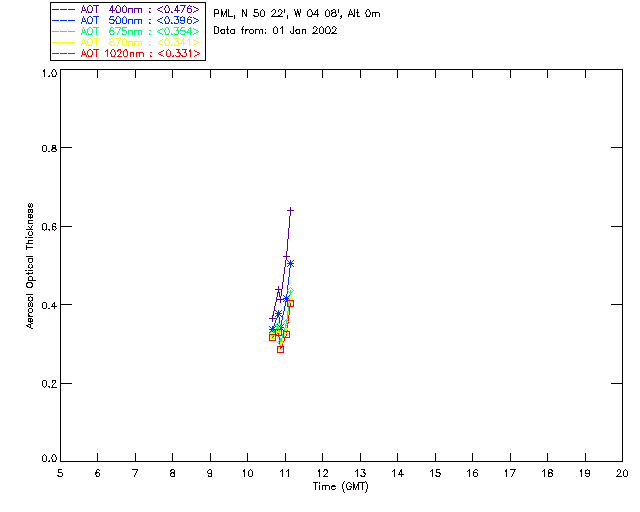The image size is (640, 512).
Task: Click the y-axis tick label 0.0
Action: [49, 459]
